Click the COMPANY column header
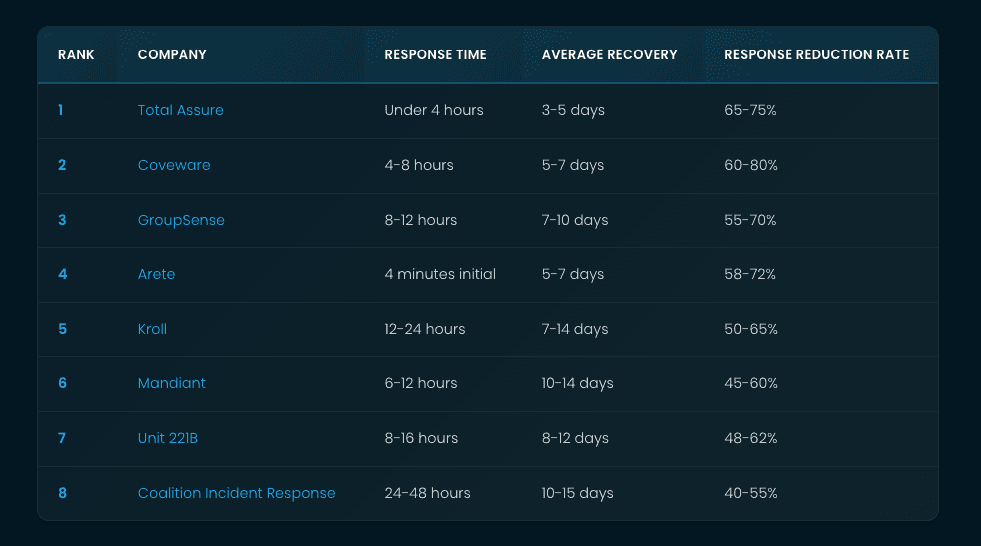The height and width of the screenshot is (546, 981). point(172,54)
